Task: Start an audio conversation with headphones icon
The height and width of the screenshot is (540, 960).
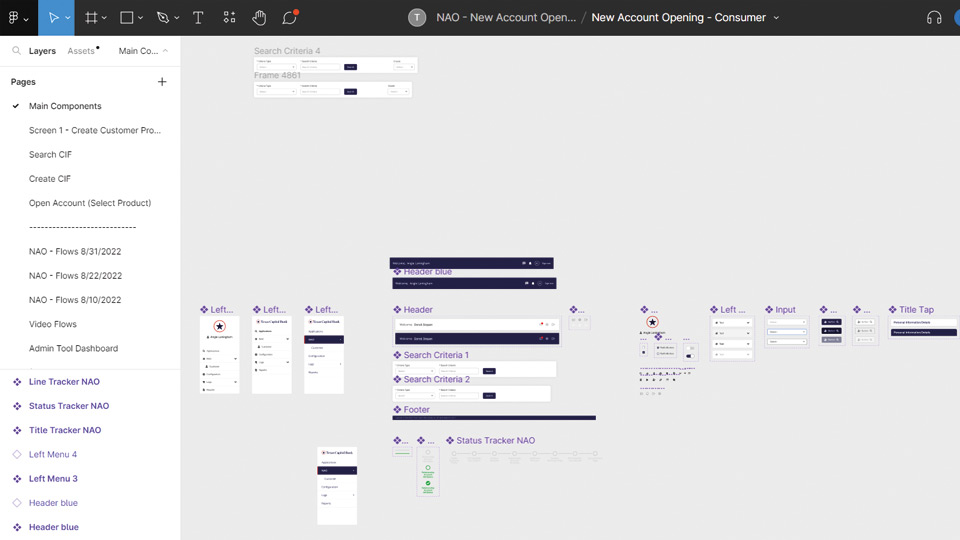Action: click(934, 18)
